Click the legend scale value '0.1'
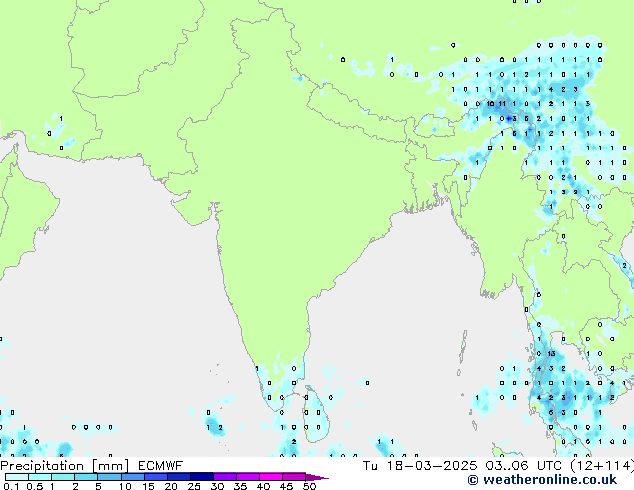The width and height of the screenshot is (634, 490). [x=11, y=486]
